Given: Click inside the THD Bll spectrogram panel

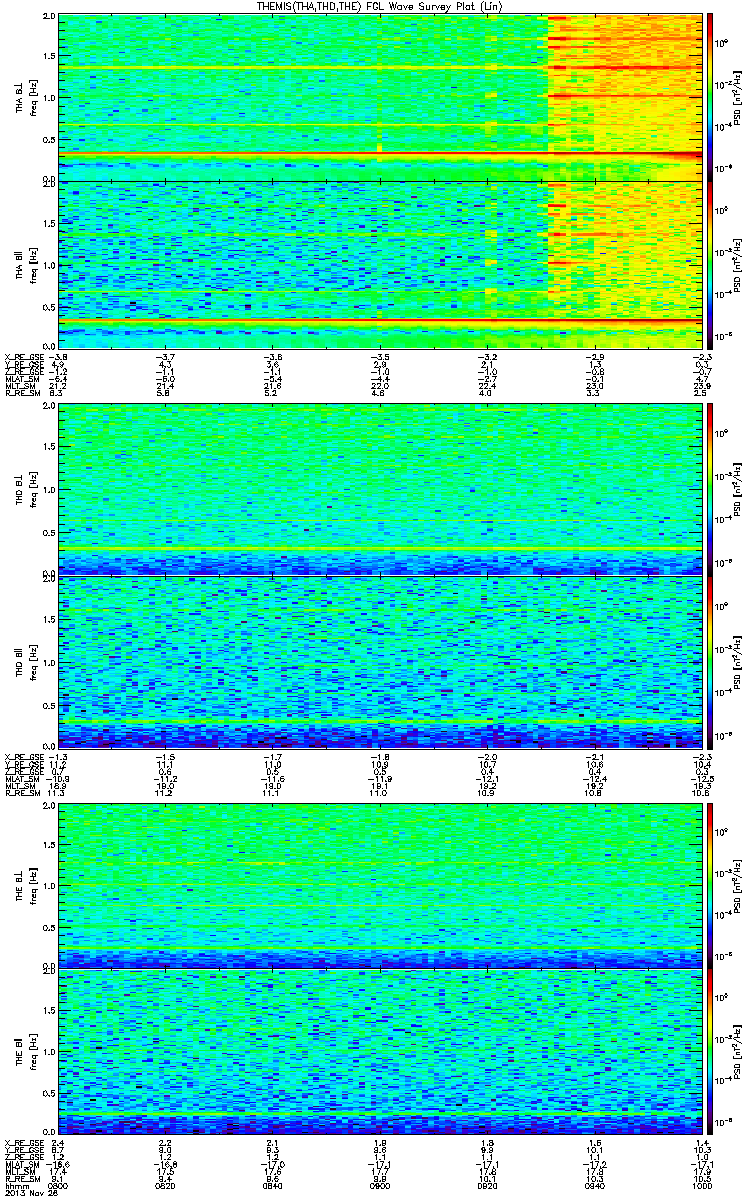Looking at the screenshot, I should (x=380, y=661).
